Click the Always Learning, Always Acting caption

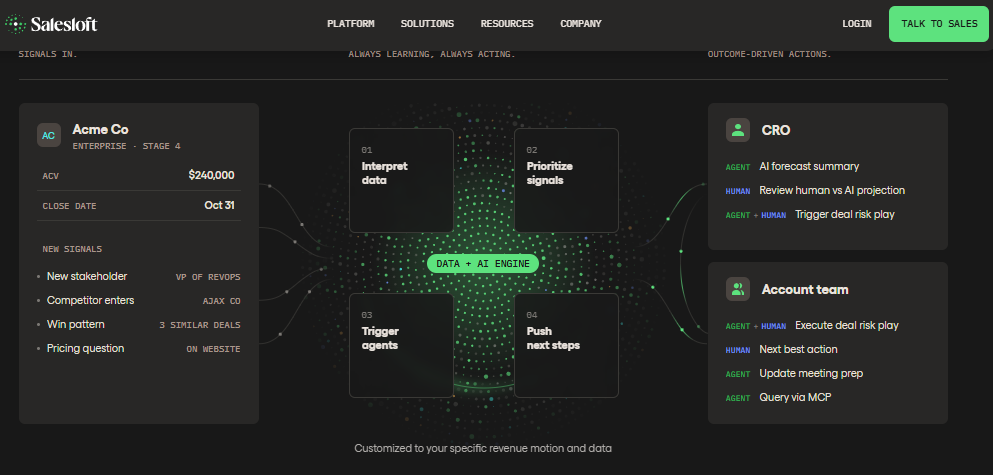point(432,55)
